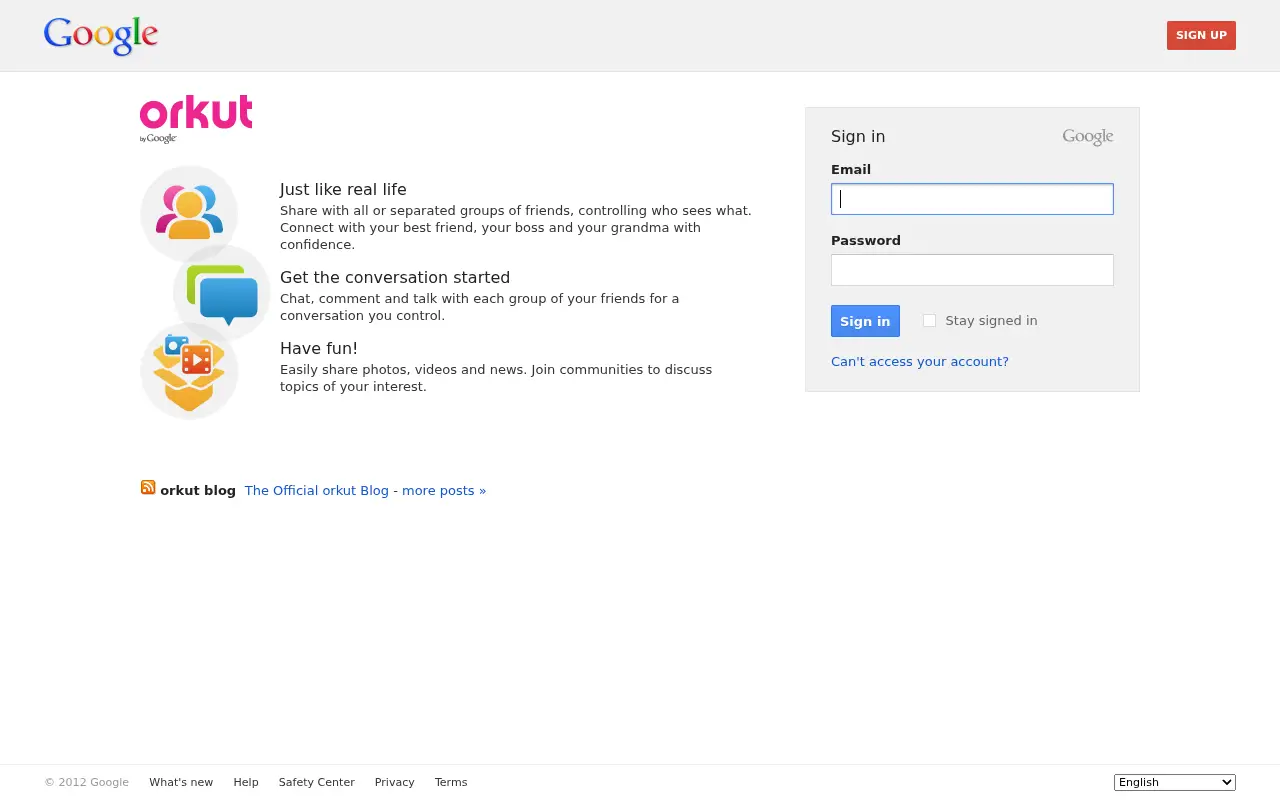Click the Have fun! heading
This screenshot has height=800, width=1280.
point(319,348)
